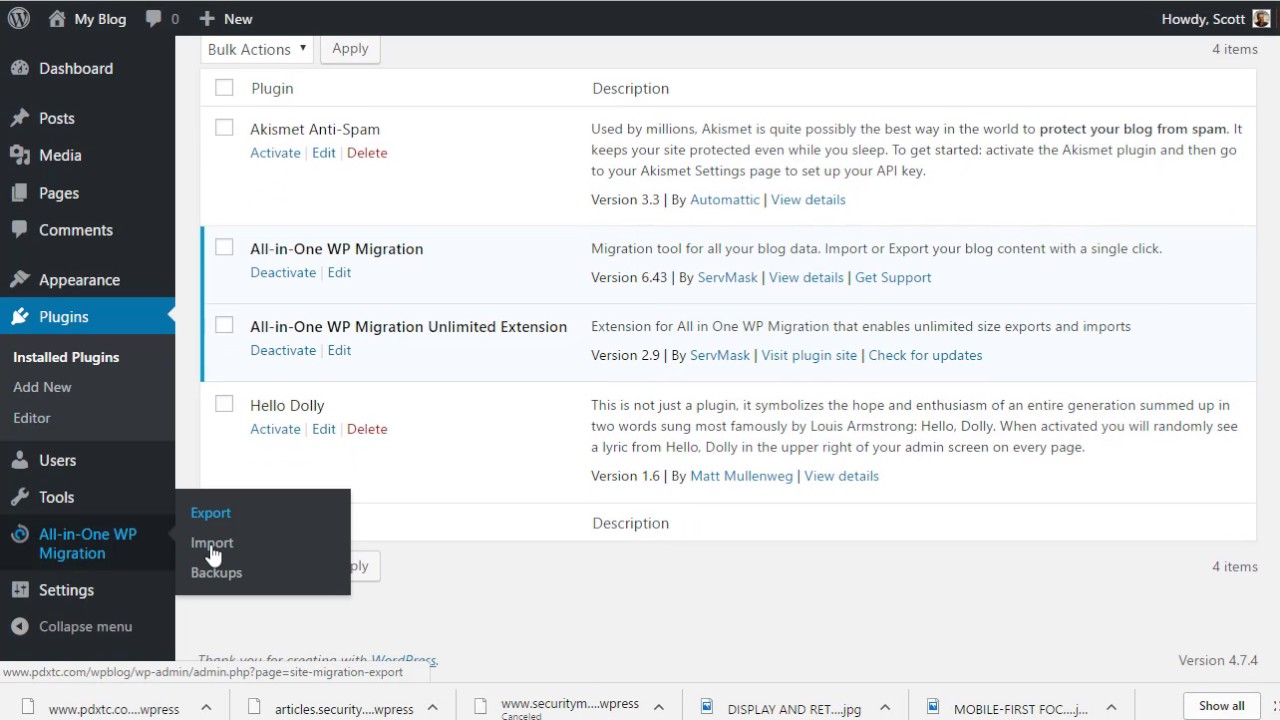
Task: Click the articles.security download file icon
Action: pyautogui.click(x=254, y=707)
